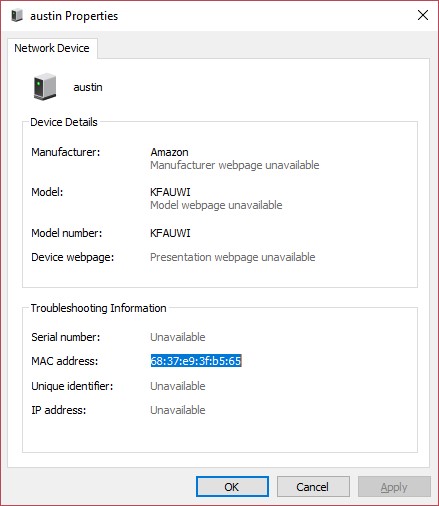Click the Amazon manufacturer value
The width and height of the screenshot is (439, 506).
pos(169,152)
